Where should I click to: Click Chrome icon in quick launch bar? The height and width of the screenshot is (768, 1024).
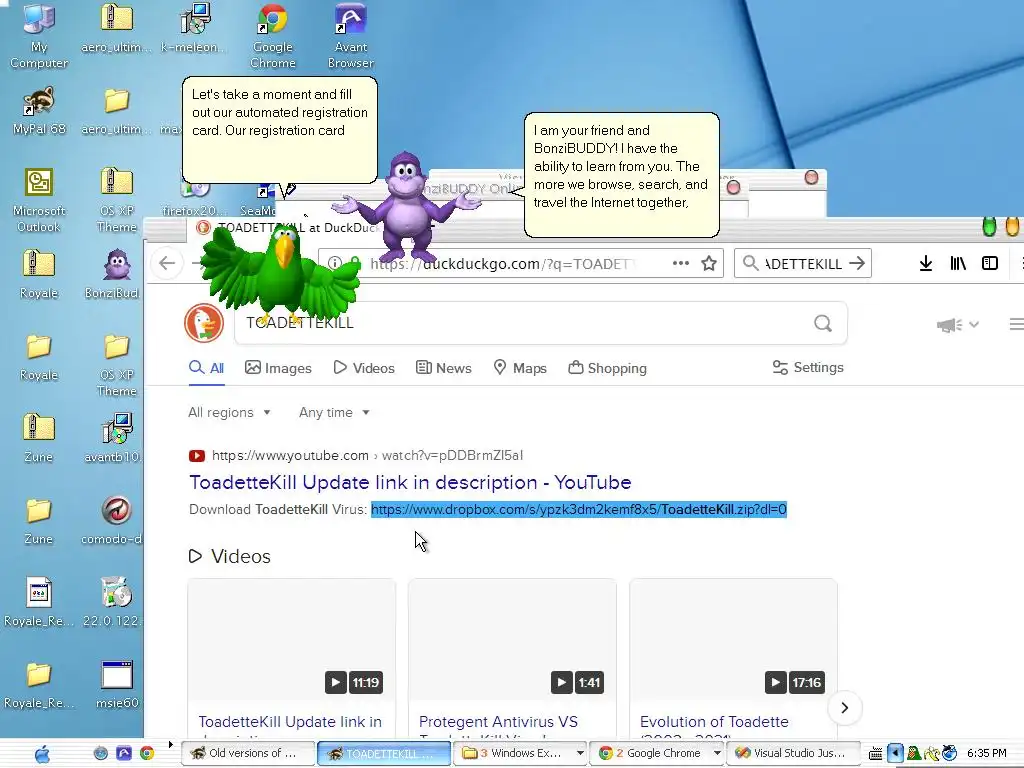pyautogui.click(x=147, y=753)
